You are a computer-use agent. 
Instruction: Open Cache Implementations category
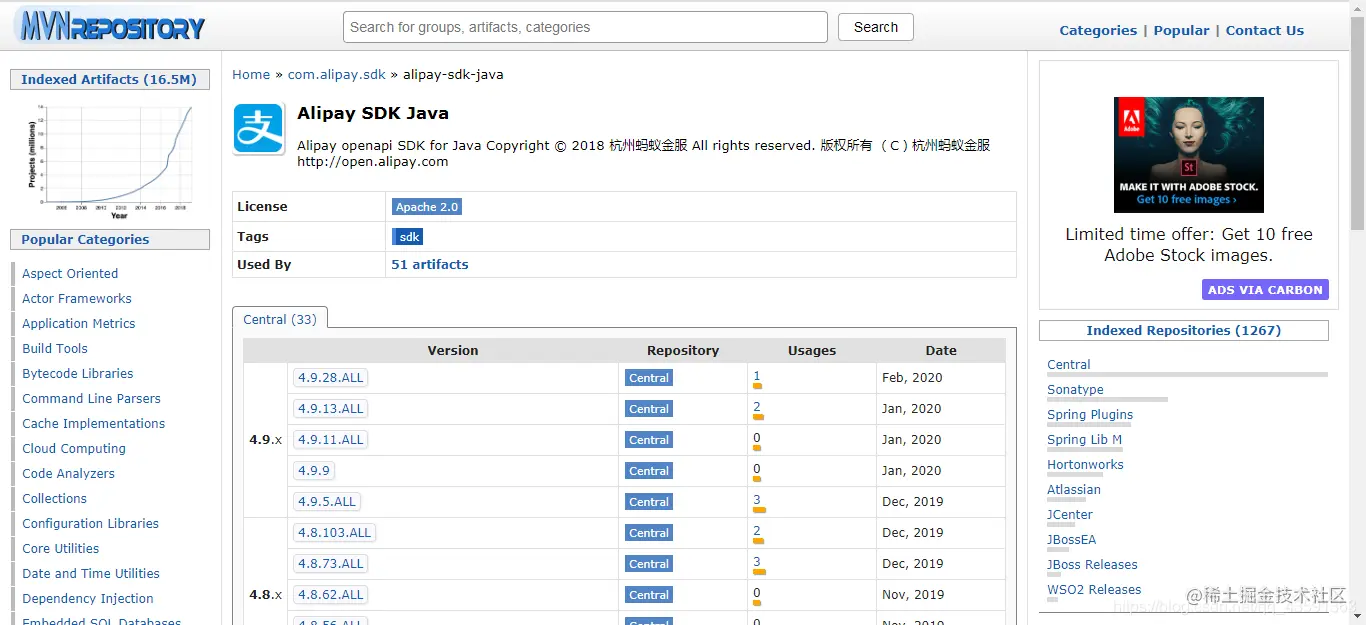(94, 423)
